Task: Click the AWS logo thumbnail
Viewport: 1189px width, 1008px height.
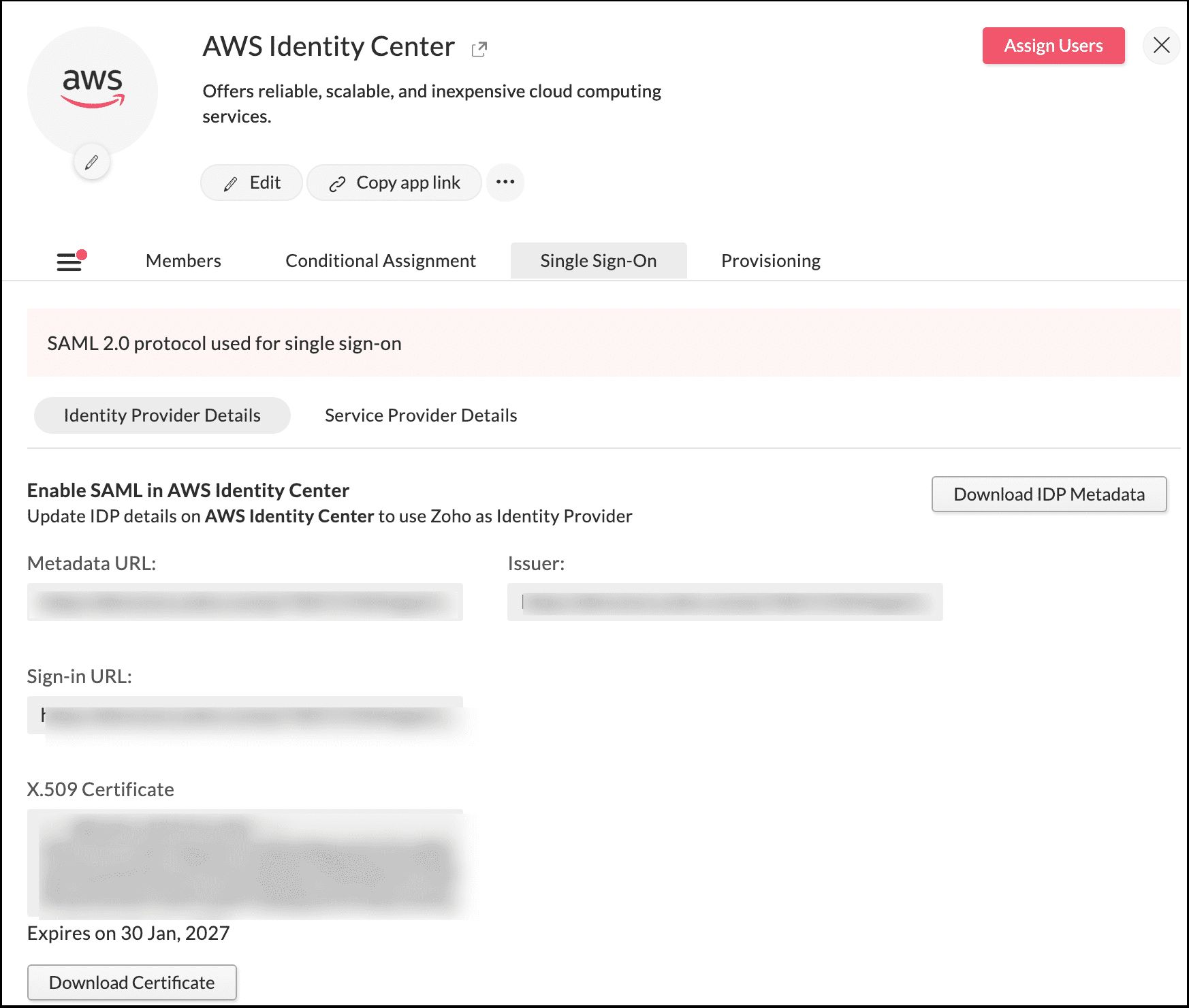Action: pos(93,91)
